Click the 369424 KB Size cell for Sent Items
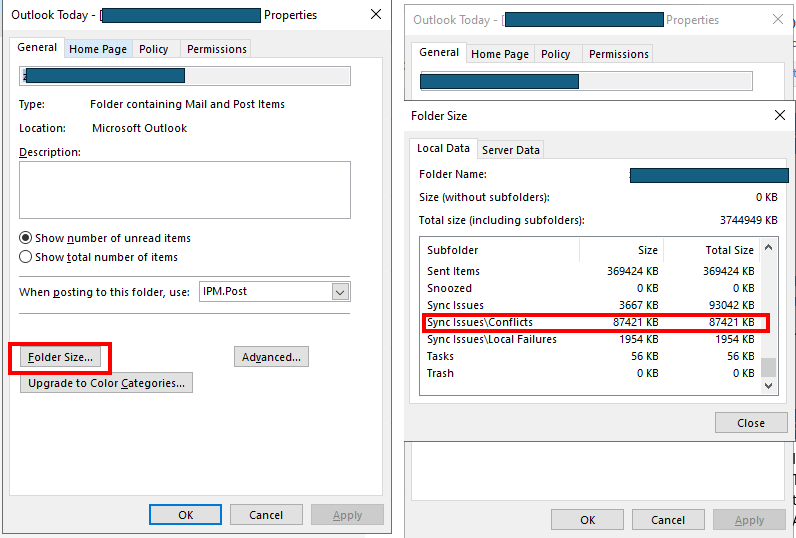This screenshot has height=538, width=796. 633,271
